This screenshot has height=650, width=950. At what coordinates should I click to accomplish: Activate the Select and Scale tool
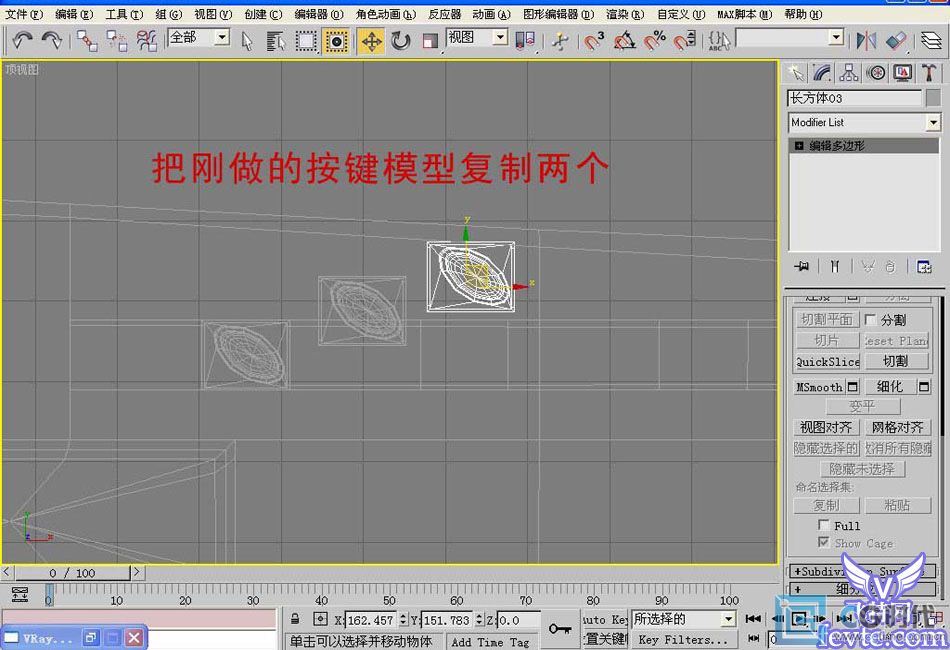(430, 41)
